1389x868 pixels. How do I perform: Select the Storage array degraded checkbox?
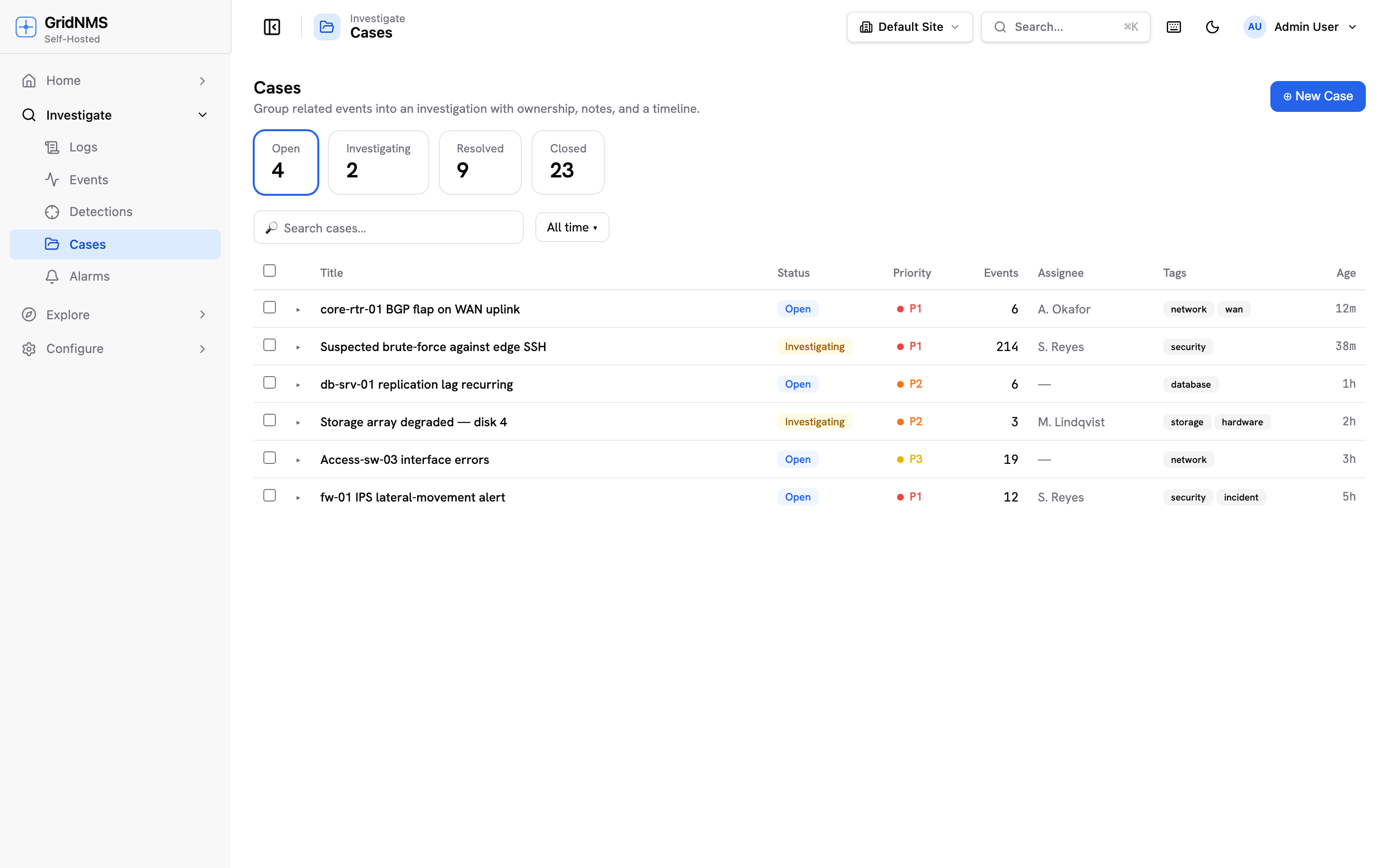269,420
